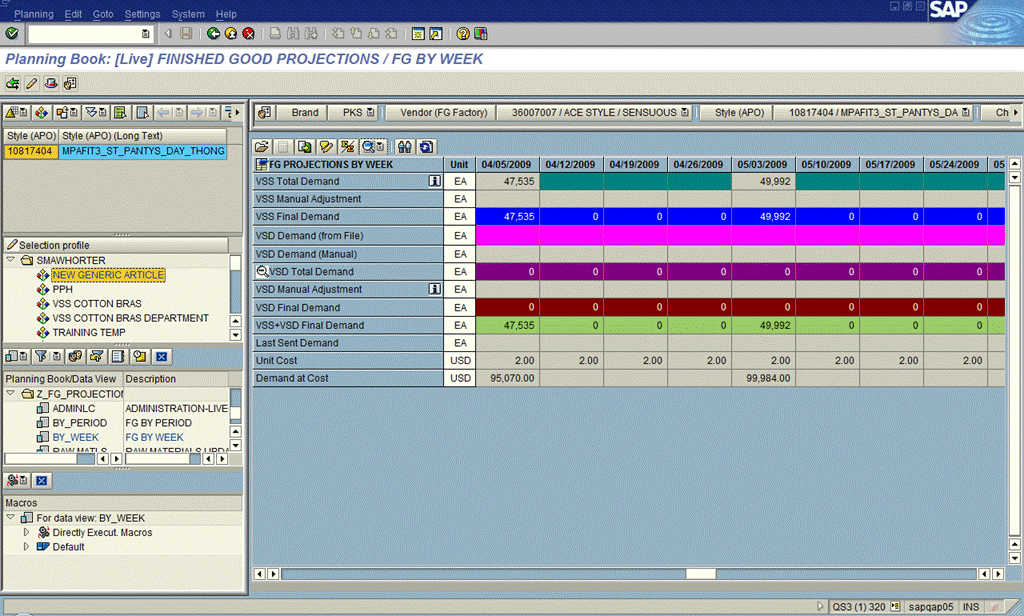
Task: Click the selection window icon left of Brand
Action: click(x=264, y=112)
